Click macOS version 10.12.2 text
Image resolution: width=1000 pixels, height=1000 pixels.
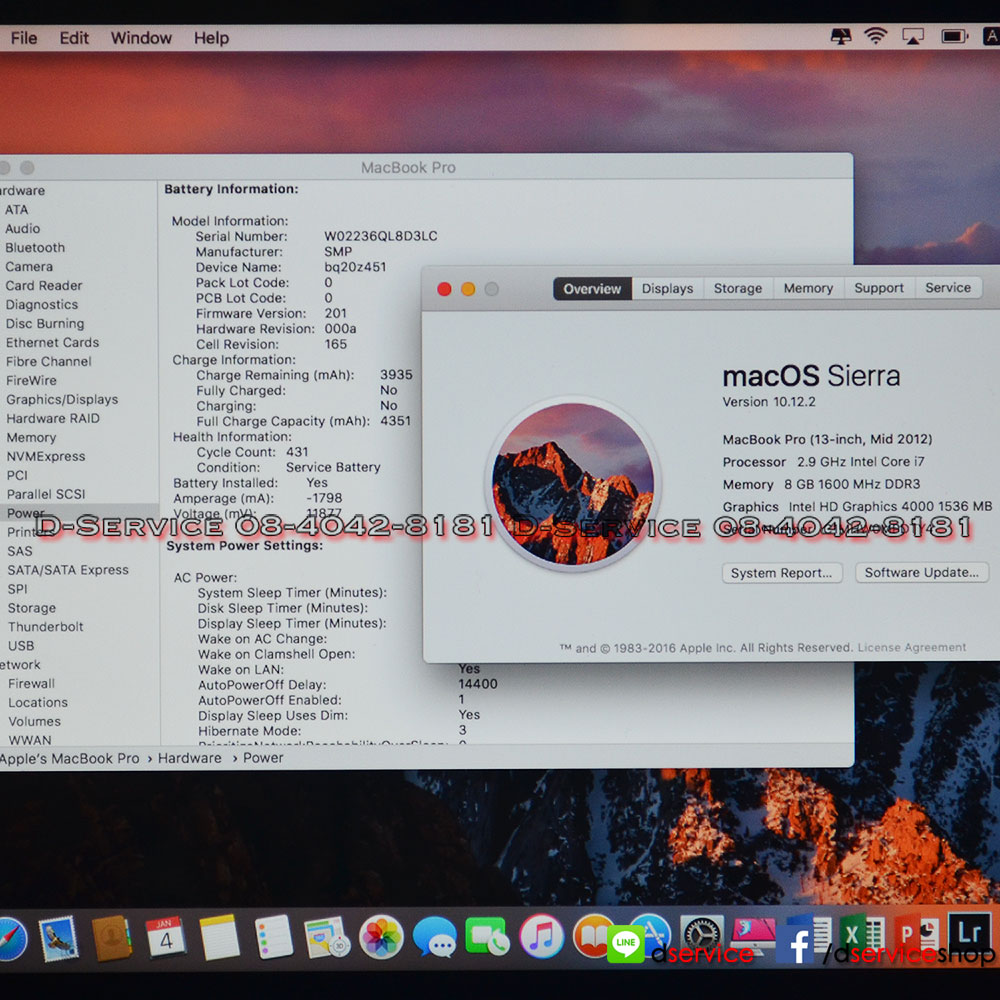pyautogui.click(x=768, y=402)
